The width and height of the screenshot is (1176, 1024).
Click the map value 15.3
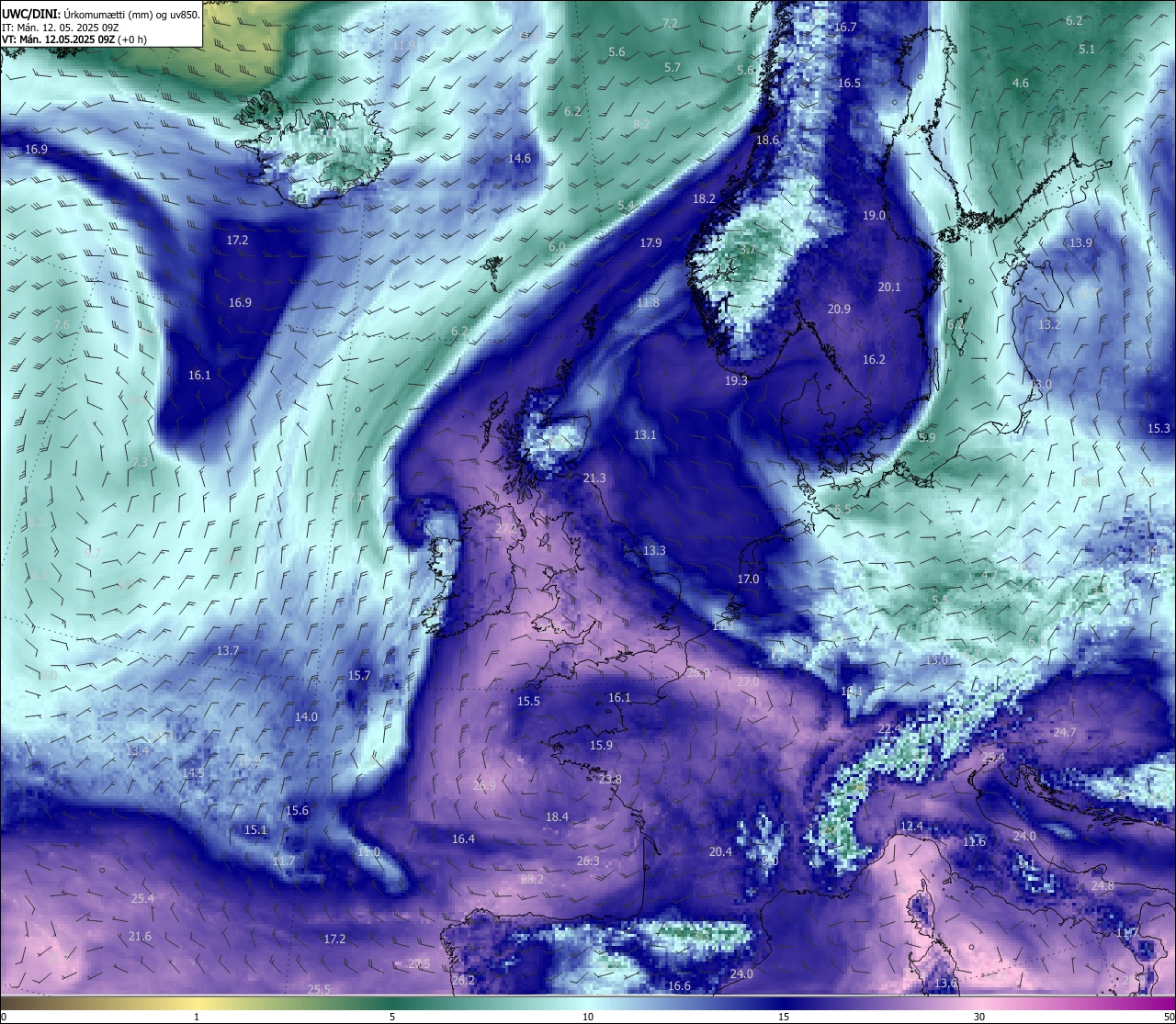(1159, 428)
